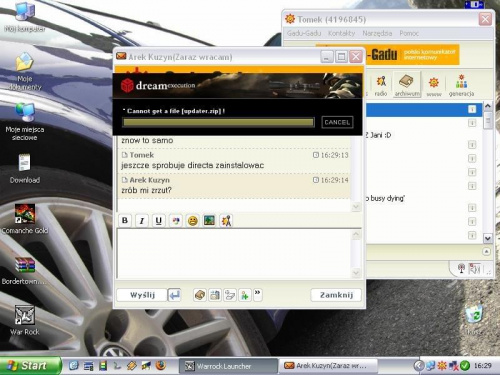Click info icon on highlighted contact row

pyautogui.click(x=472, y=109)
